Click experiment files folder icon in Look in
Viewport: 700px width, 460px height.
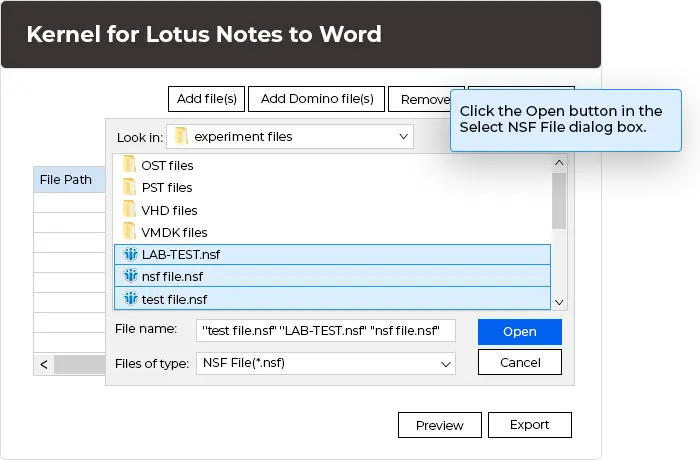point(181,136)
